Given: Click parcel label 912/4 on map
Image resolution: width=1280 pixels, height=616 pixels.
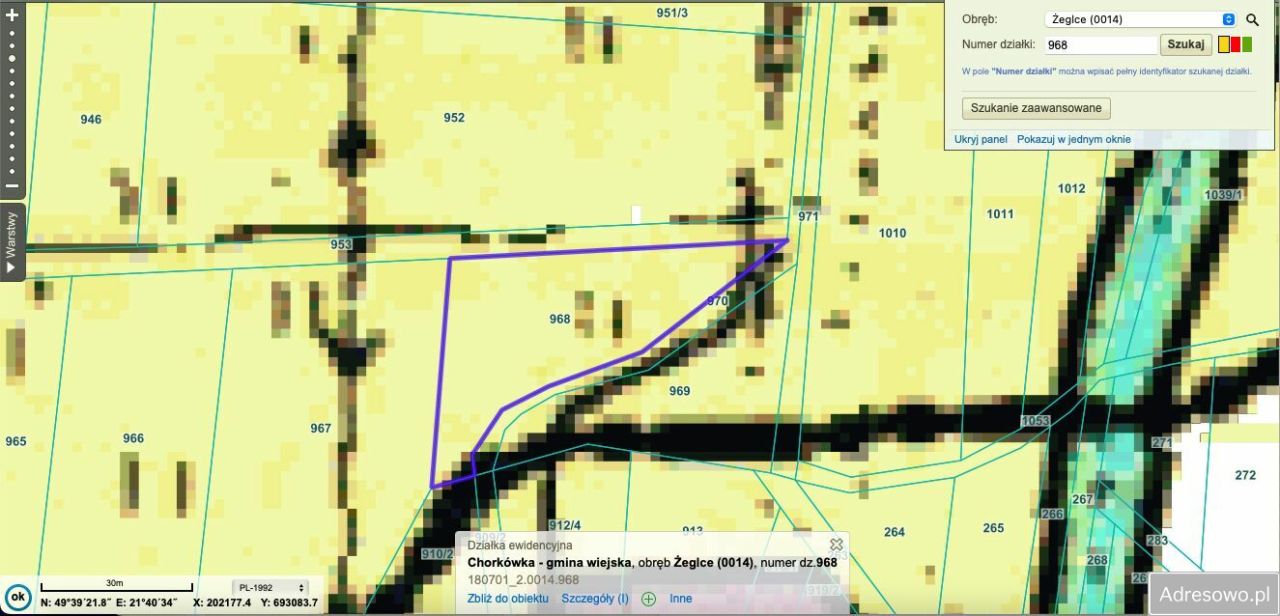Looking at the screenshot, I should pyautogui.click(x=565, y=525).
